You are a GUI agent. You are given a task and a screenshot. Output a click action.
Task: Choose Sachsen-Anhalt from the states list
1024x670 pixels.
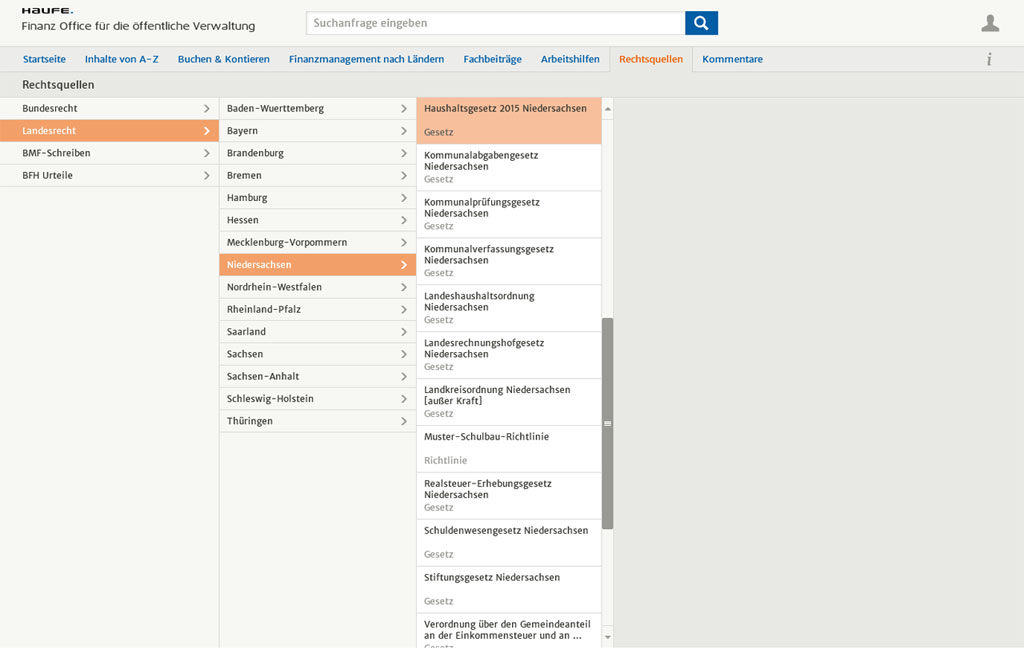pos(317,376)
